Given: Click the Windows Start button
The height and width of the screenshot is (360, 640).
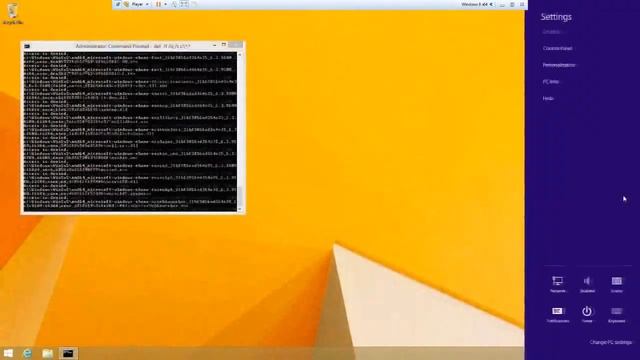Looking at the screenshot, I should pos(8,353).
